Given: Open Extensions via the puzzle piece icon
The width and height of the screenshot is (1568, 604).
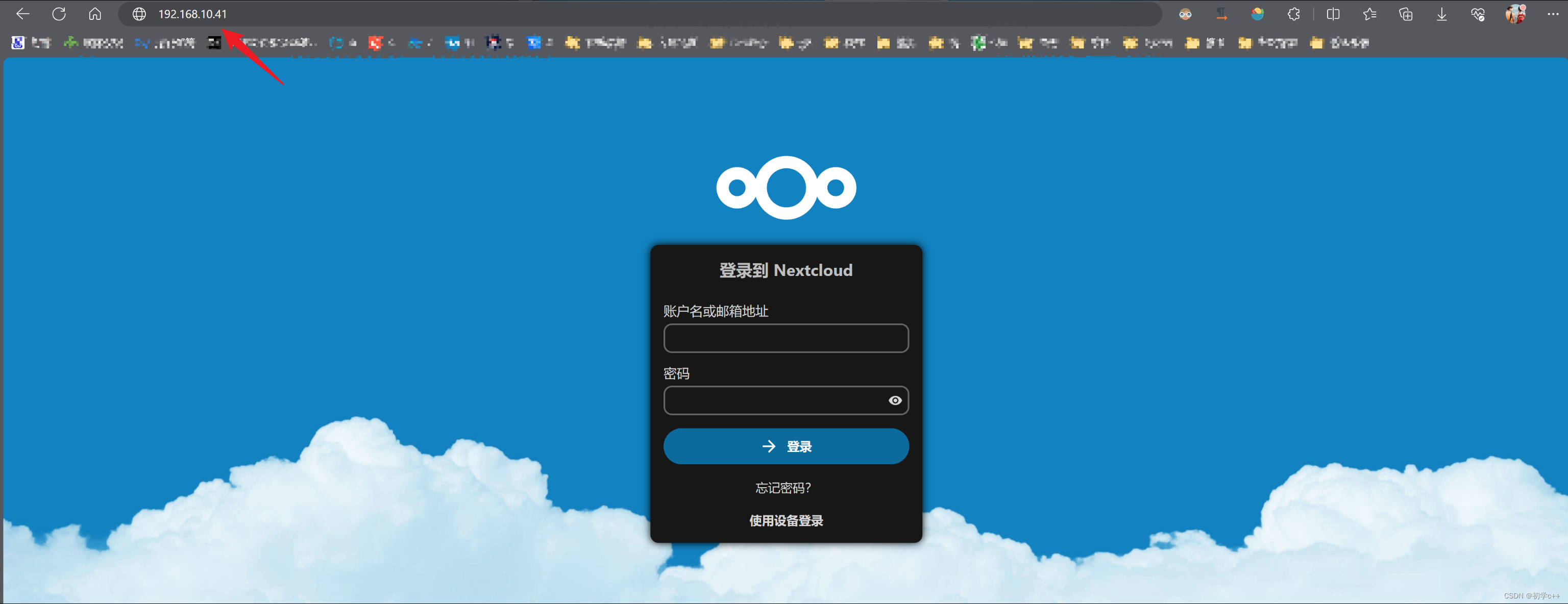Looking at the screenshot, I should (x=1293, y=13).
